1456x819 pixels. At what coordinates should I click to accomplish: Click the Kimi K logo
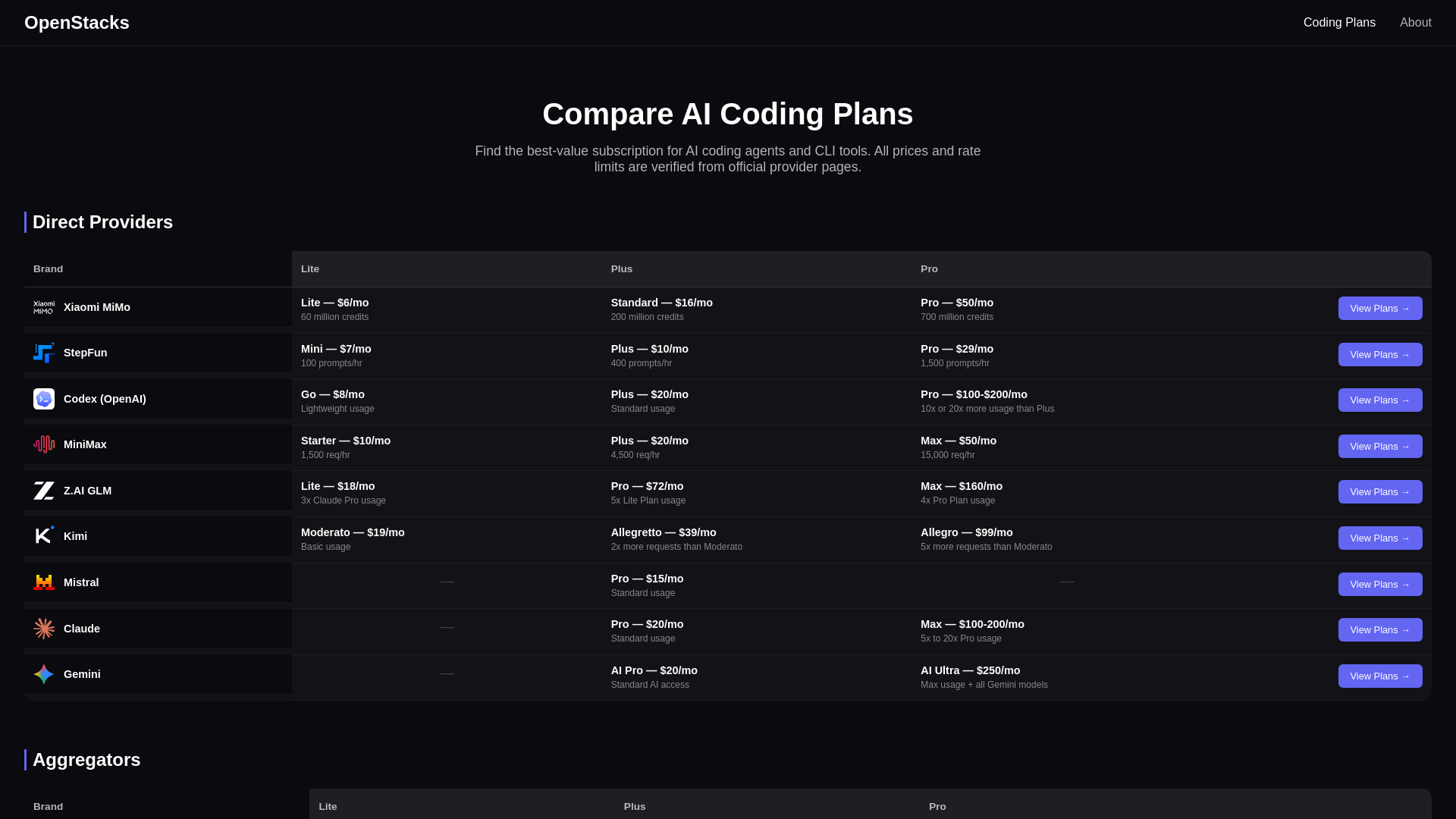(44, 536)
